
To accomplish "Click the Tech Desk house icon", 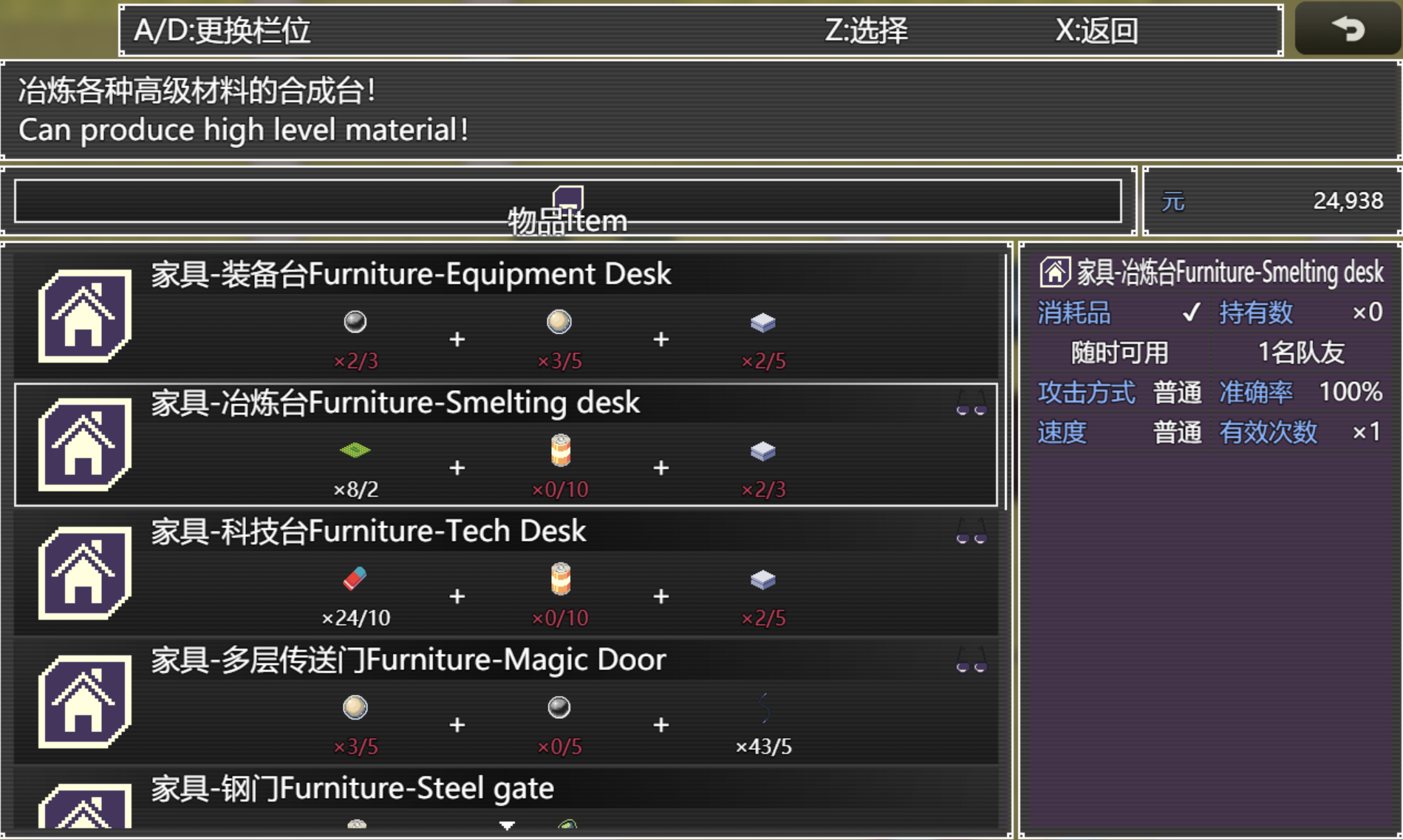I will point(85,573).
